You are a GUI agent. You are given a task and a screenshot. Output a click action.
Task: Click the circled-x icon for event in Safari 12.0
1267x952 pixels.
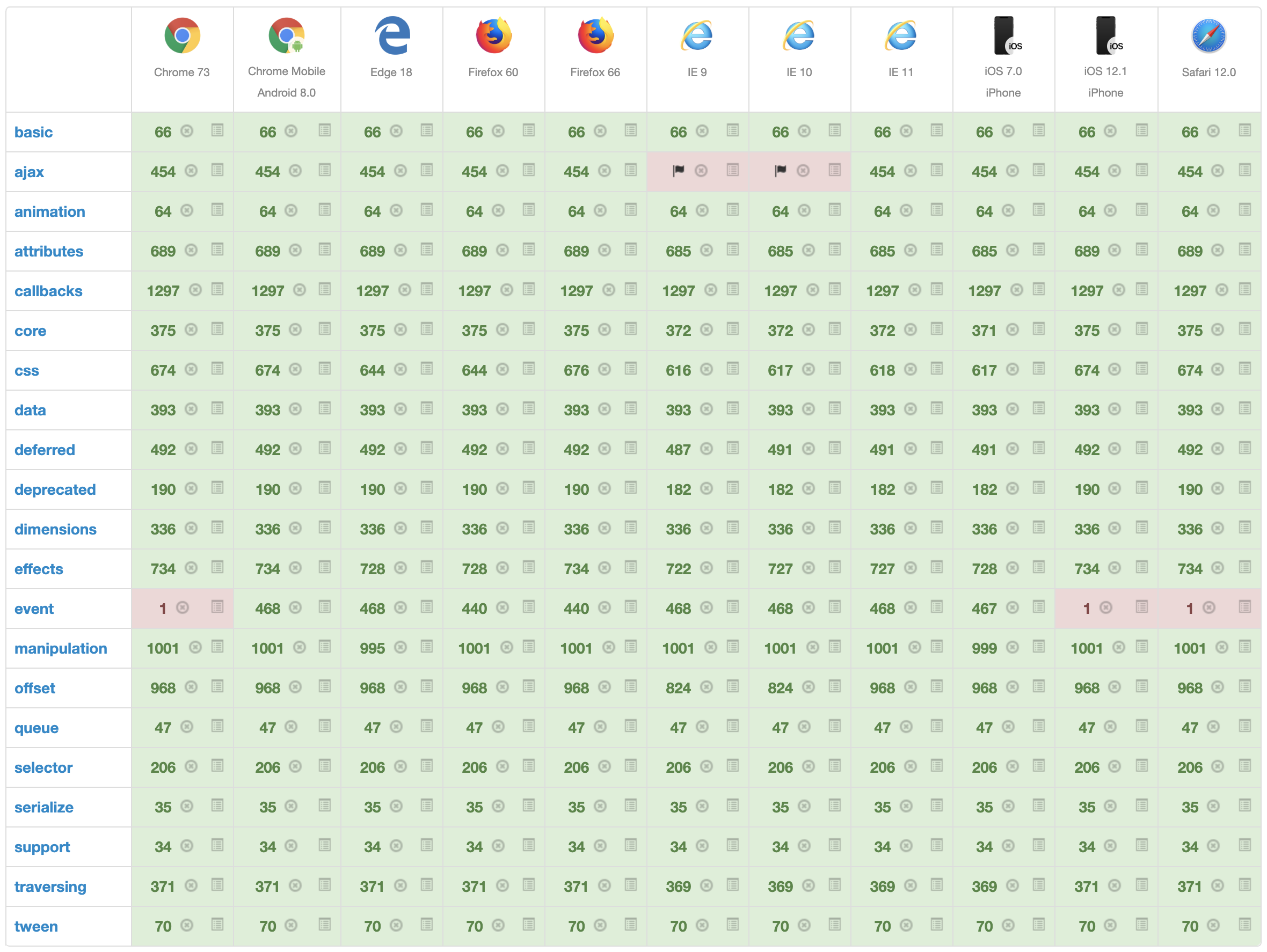1208,609
